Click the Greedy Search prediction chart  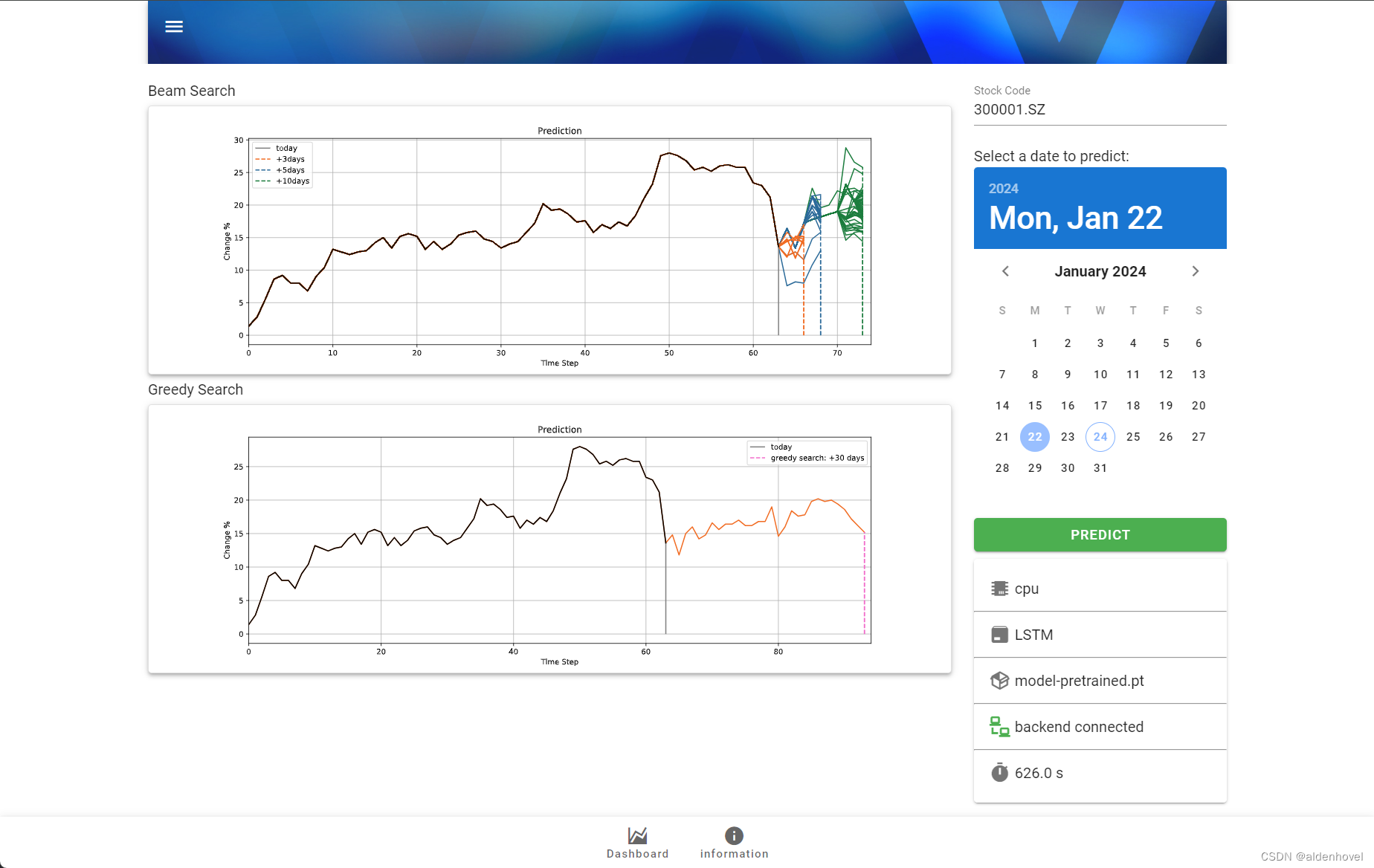coord(549,539)
